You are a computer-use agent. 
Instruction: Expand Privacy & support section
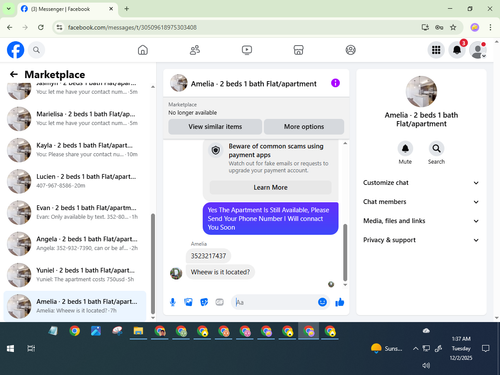pos(421,240)
